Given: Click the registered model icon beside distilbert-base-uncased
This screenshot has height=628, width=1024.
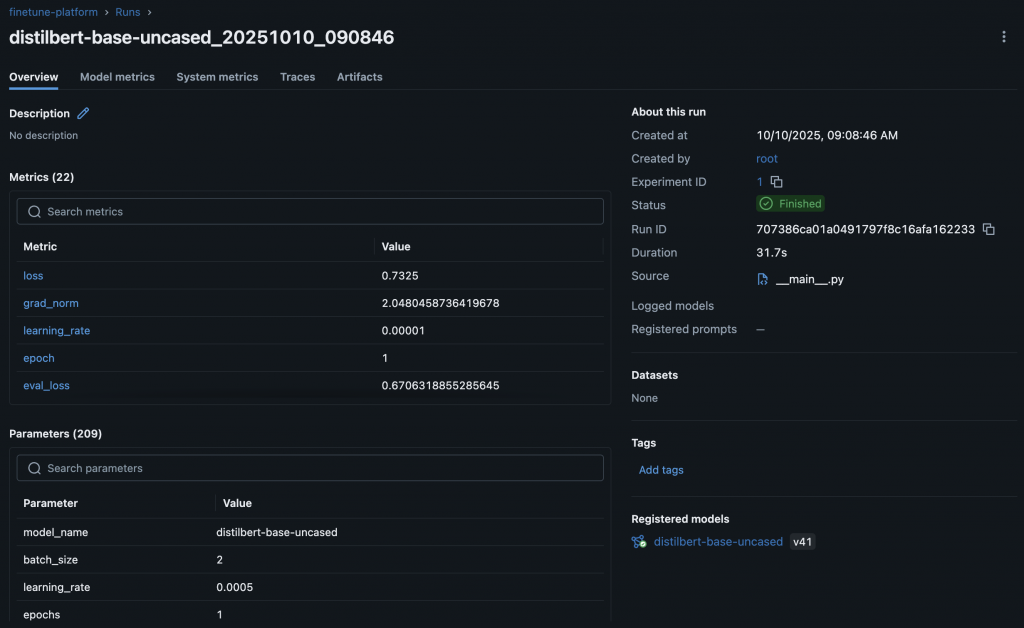Looking at the screenshot, I should (639, 542).
